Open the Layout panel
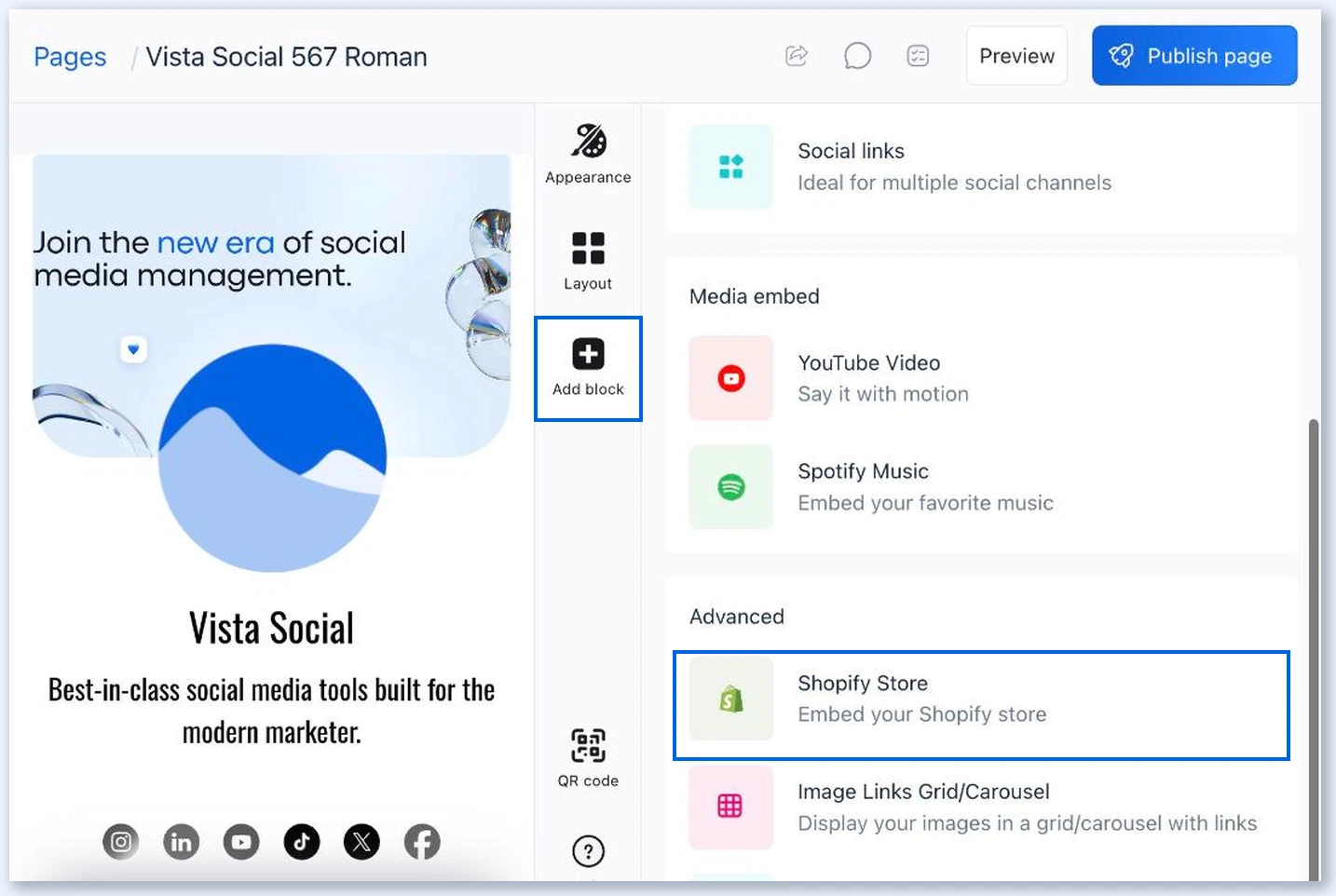This screenshot has height=896, width=1336. tap(588, 262)
